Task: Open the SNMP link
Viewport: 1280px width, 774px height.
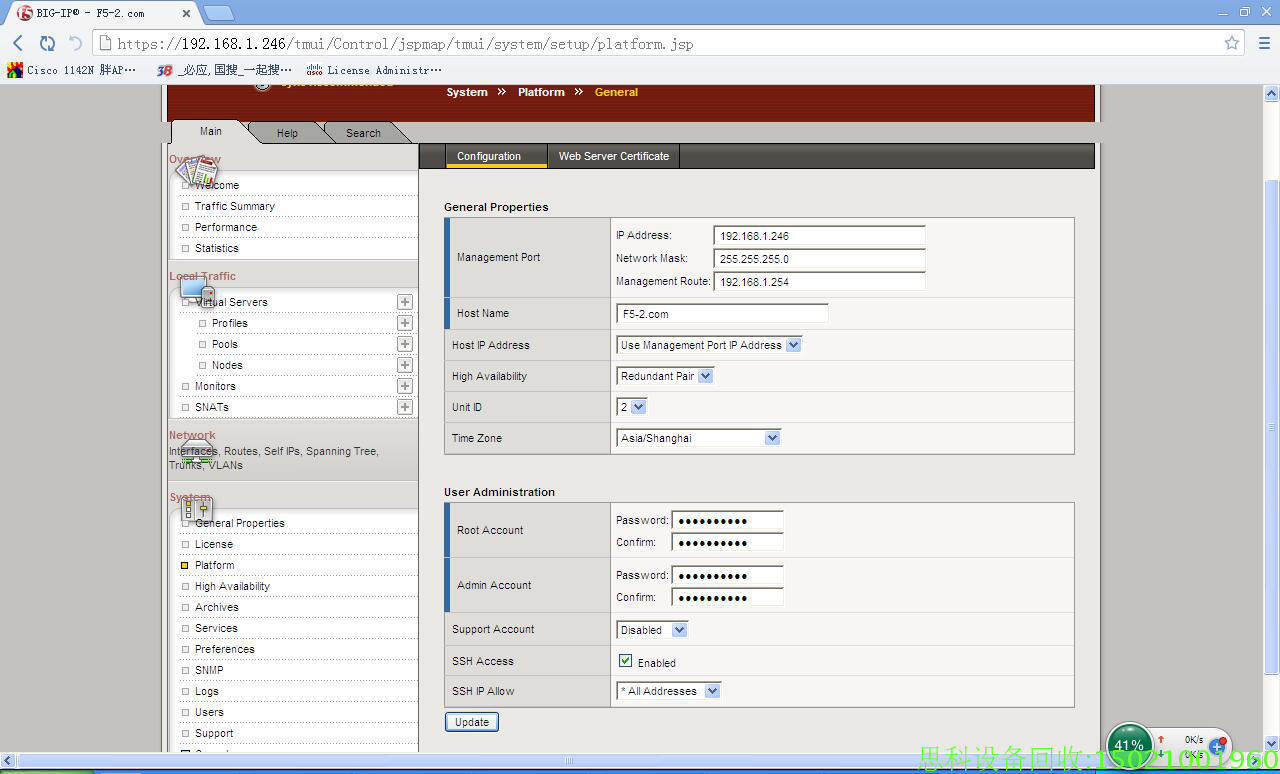Action: click(209, 670)
